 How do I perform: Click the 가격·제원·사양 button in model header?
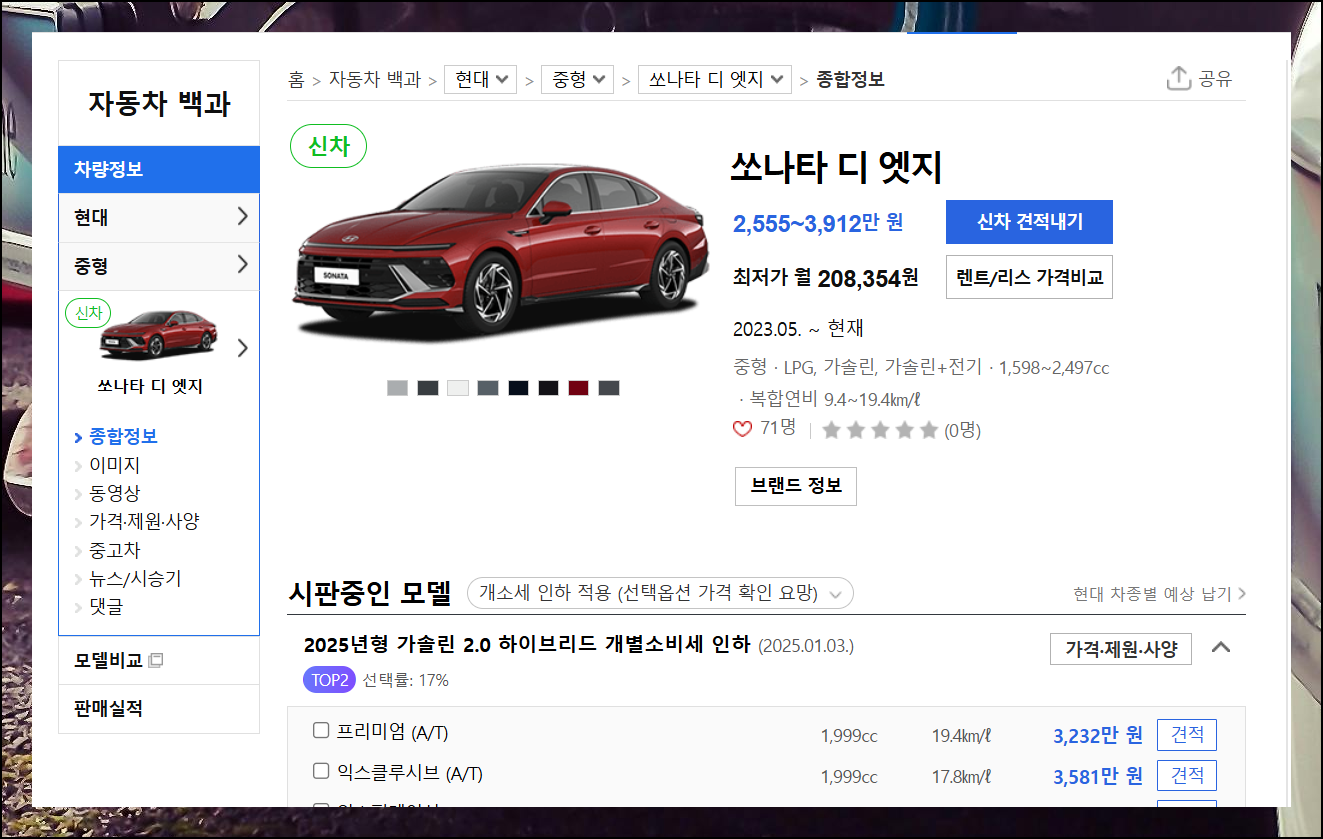pos(1120,648)
